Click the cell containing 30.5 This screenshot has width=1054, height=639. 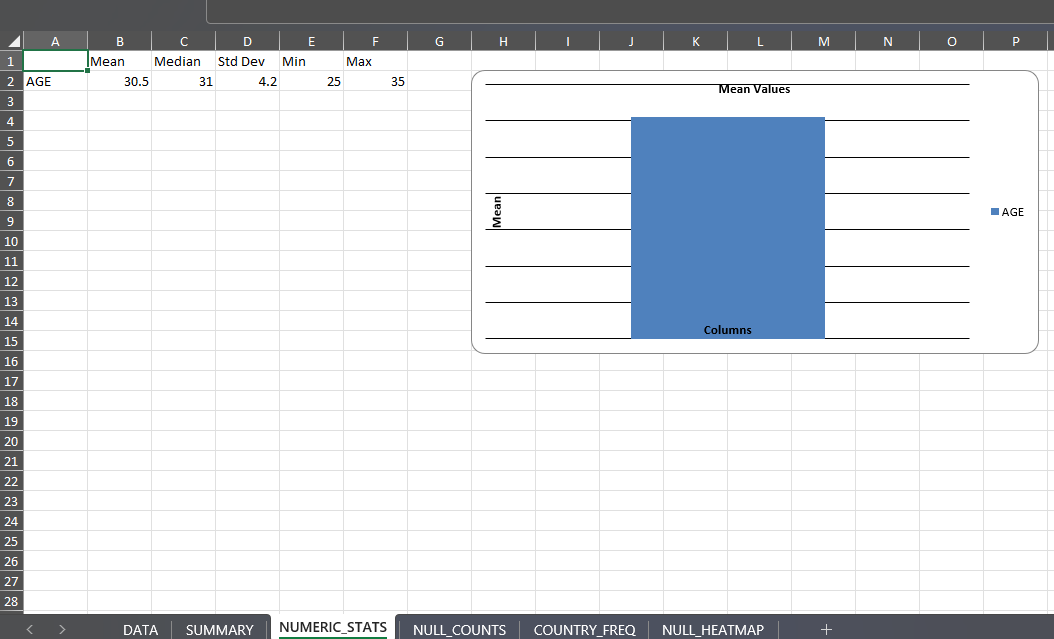pyautogui.click(x=119, y=82)
